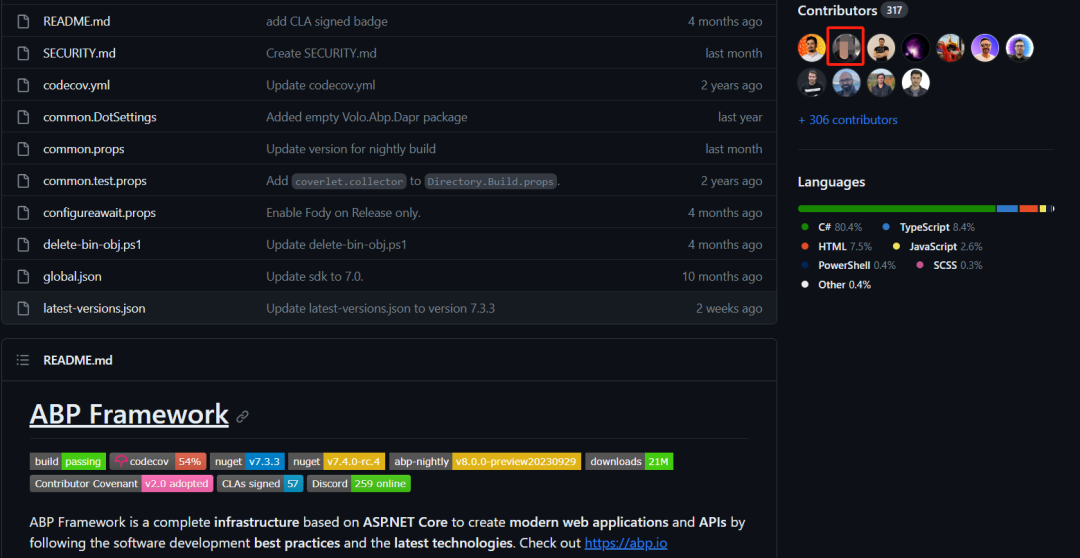Select the PowerShell 0.4% language entry

click(x=849, y=265)
